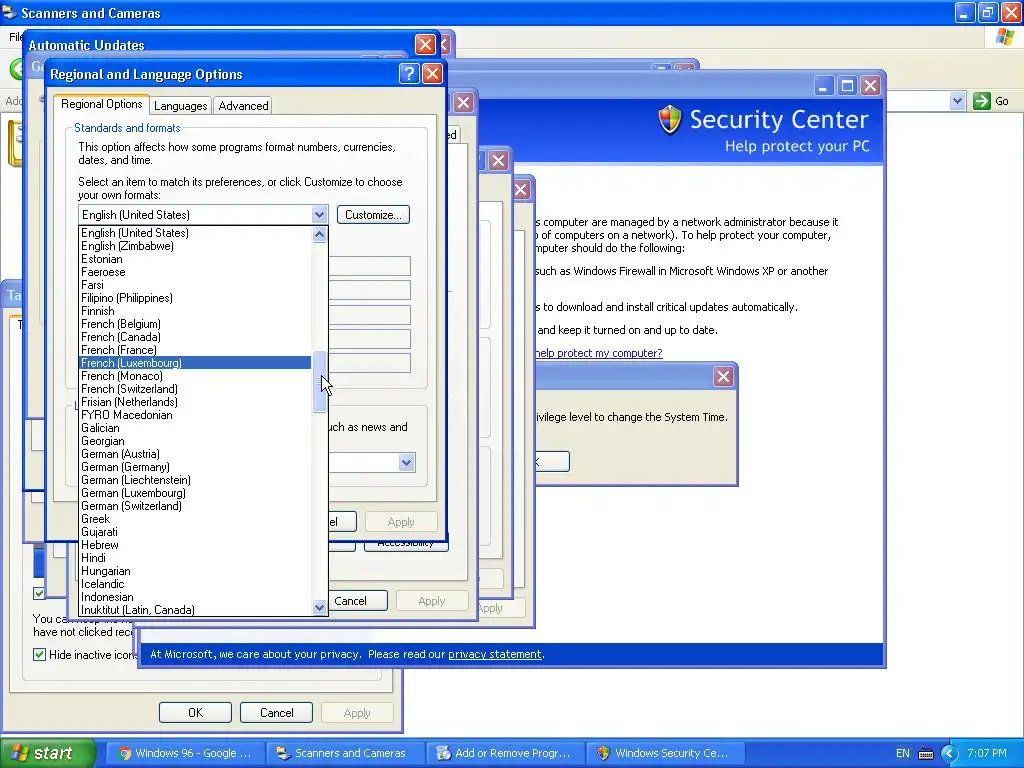The height and width of the screenshot is (768, 1024).
Task: Choose Icelandic in the list
Action: click(195, 584)
